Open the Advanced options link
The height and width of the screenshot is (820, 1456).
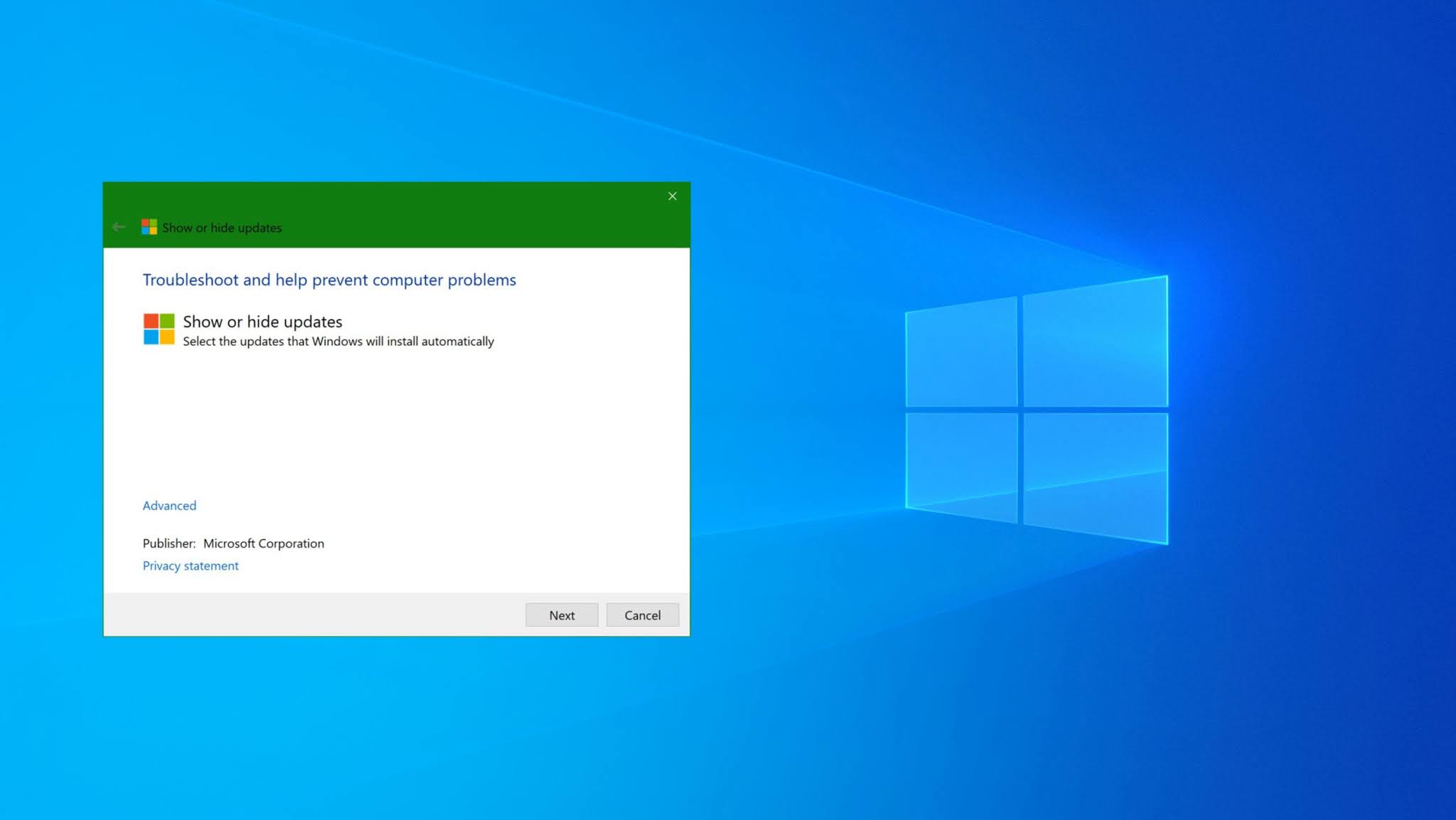[x=169, y=506]
